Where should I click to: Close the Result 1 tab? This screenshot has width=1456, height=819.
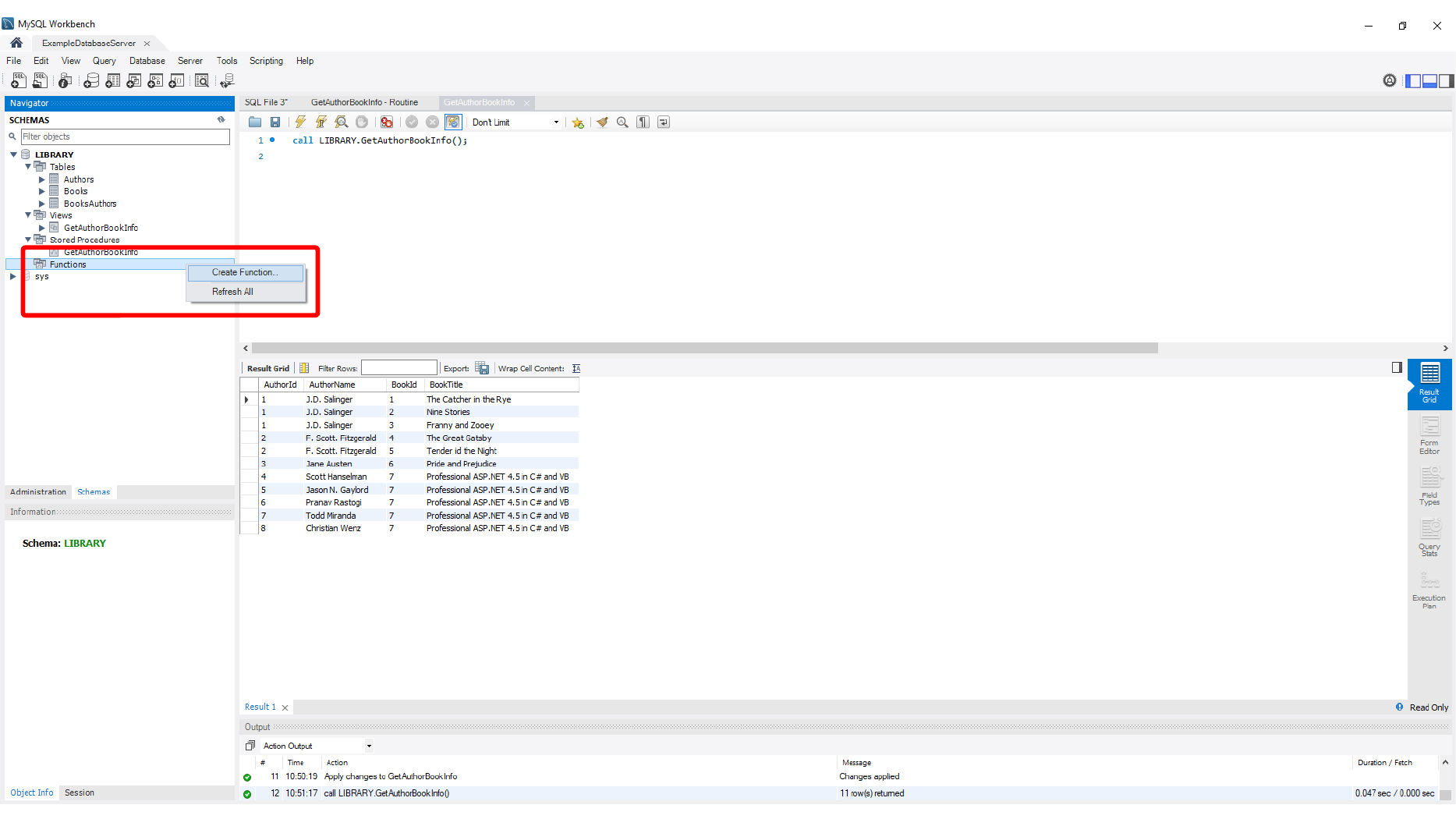point(285,707)
